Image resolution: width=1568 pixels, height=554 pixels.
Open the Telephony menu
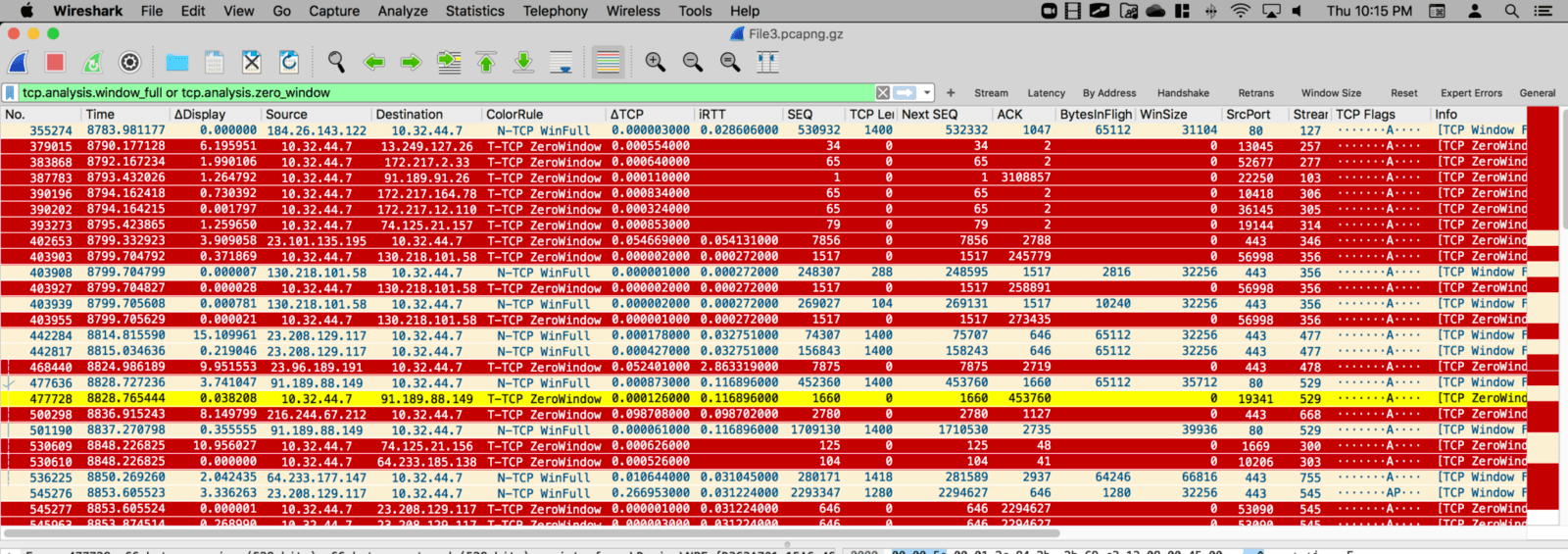(x=555, y=11)
